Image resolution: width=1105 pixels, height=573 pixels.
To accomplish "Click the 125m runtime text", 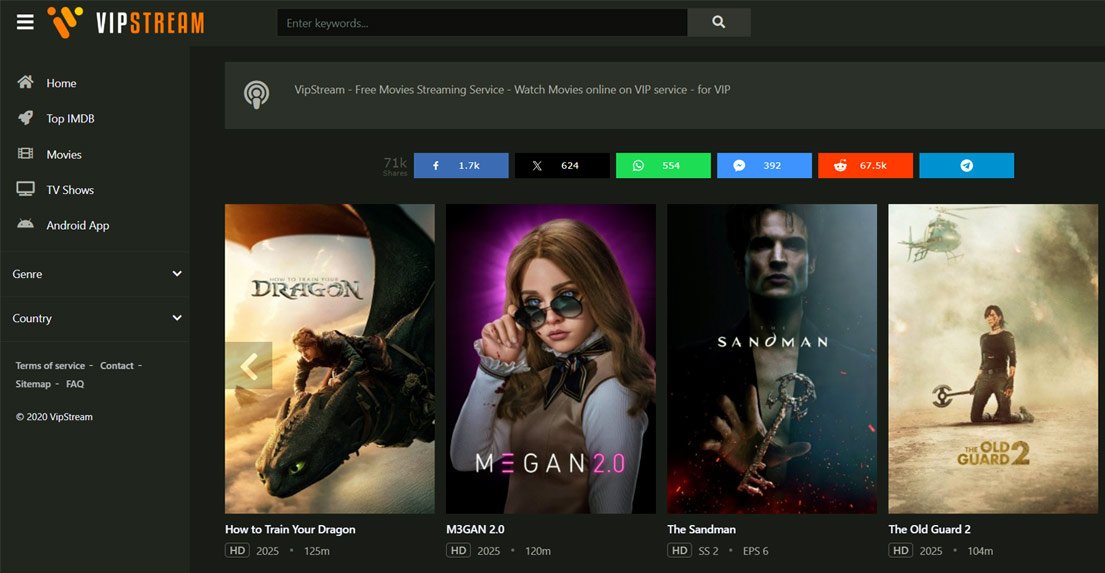I will (x=316, y=551).
